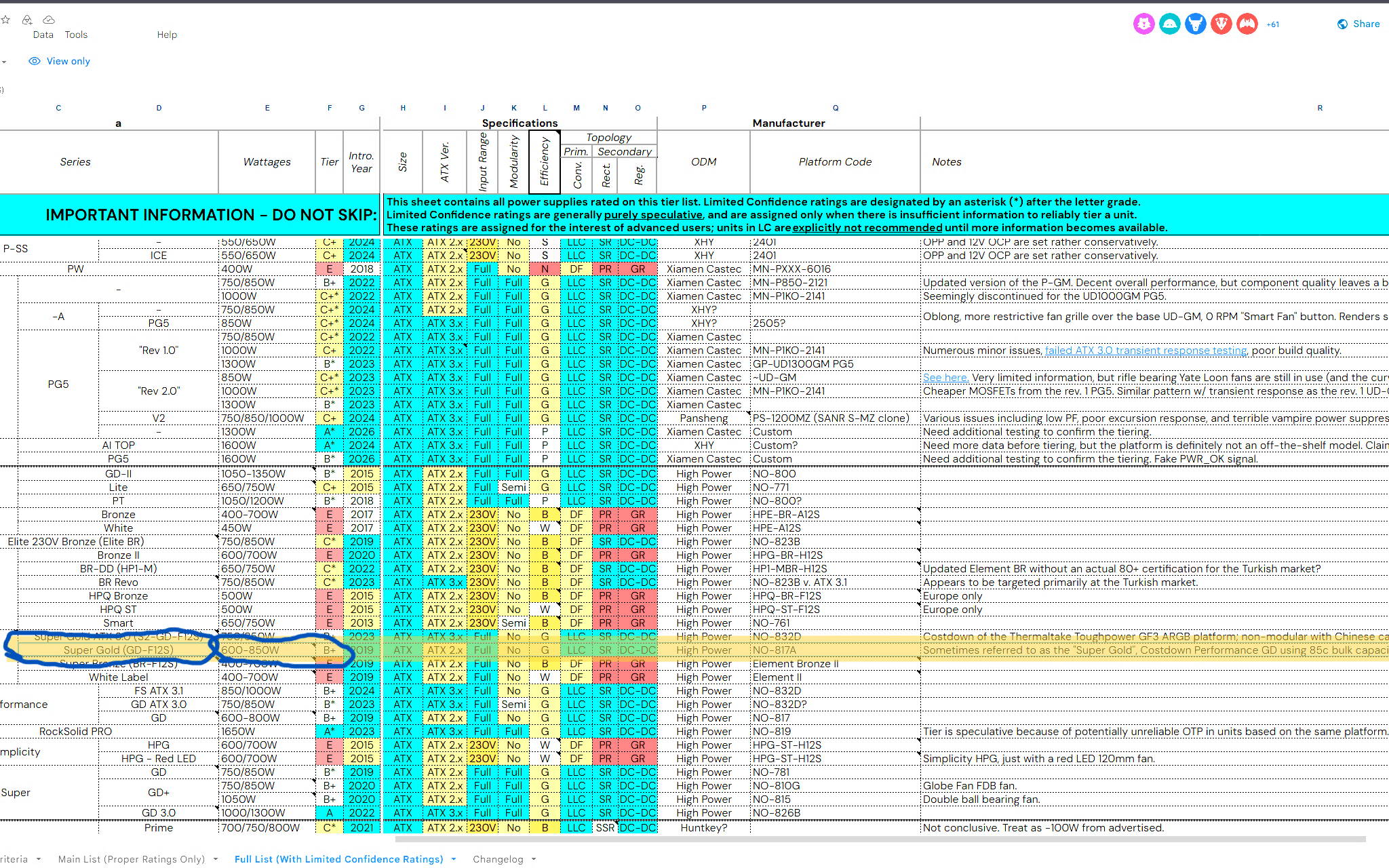Select column Q header
This screenshot has height=868, width=1389.
coord(836,108)
